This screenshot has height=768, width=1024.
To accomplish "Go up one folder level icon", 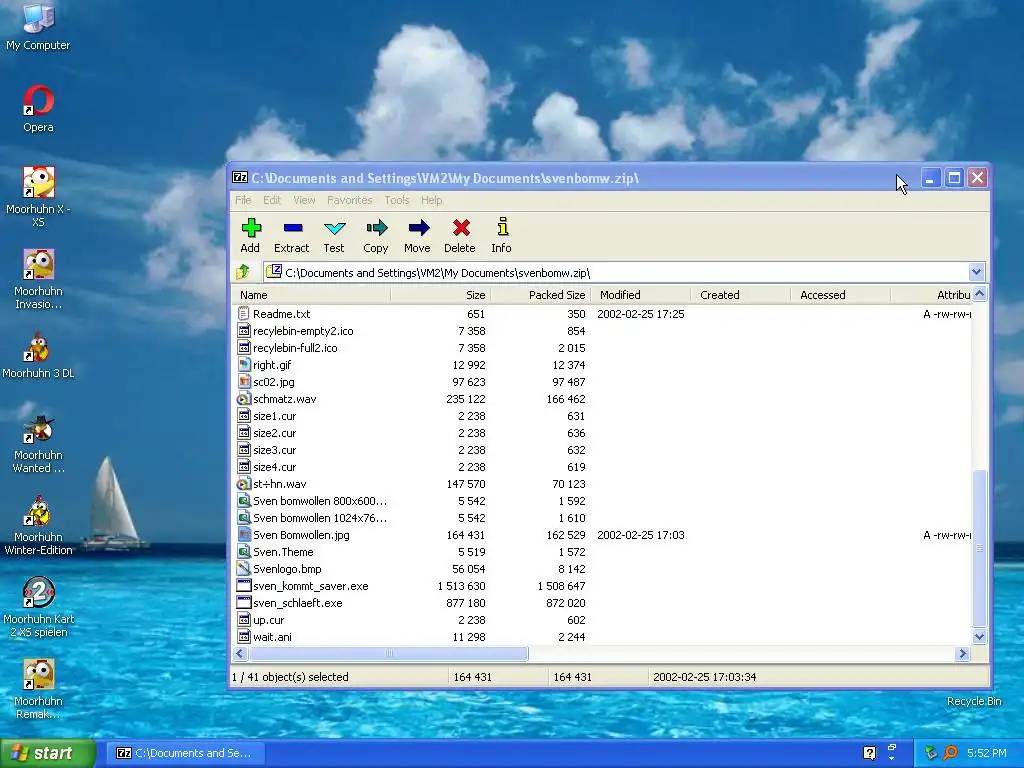I will [x=244, y=272].
